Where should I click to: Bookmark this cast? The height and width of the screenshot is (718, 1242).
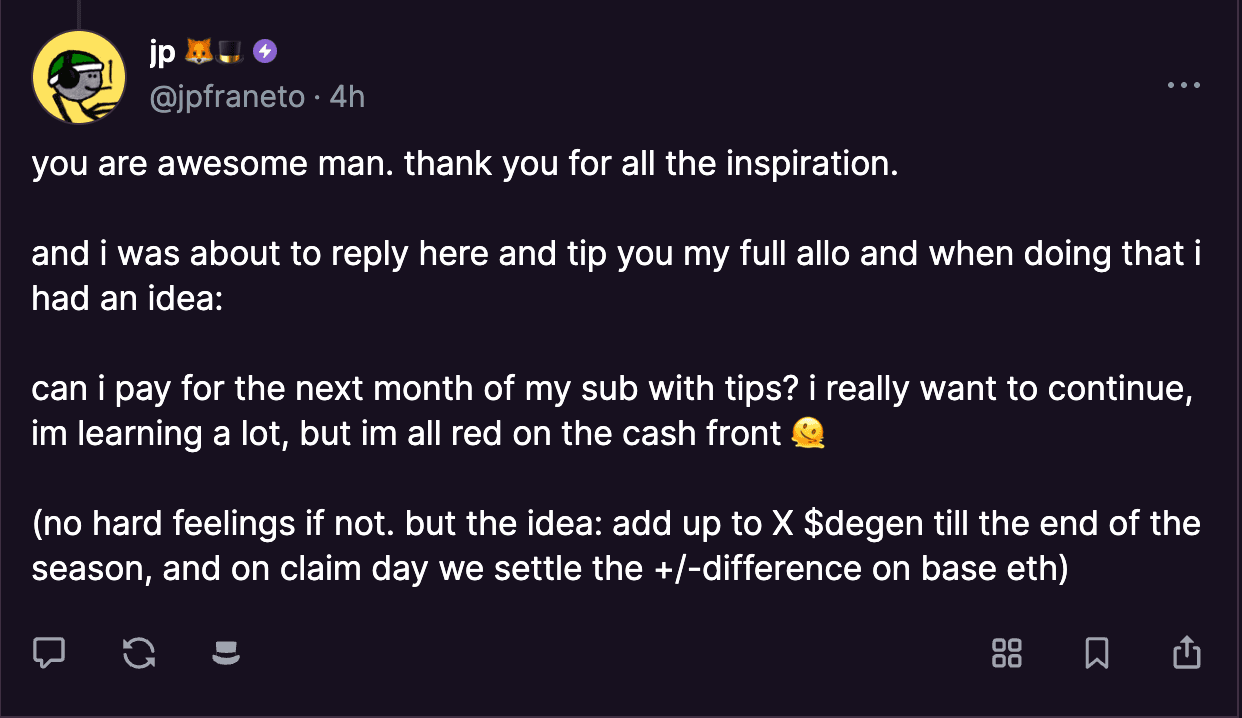[x=1096, y=653]
